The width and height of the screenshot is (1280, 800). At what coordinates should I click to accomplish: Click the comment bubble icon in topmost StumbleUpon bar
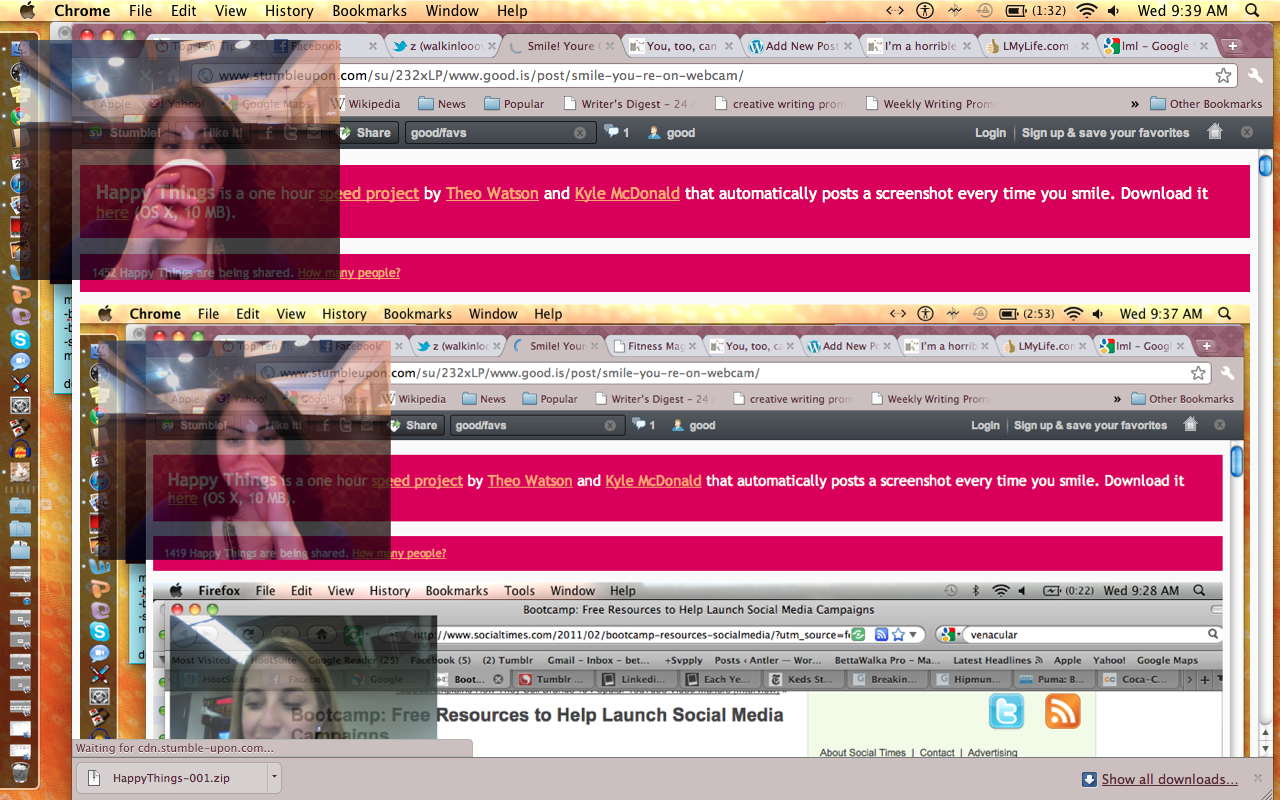tap(612, 132)
